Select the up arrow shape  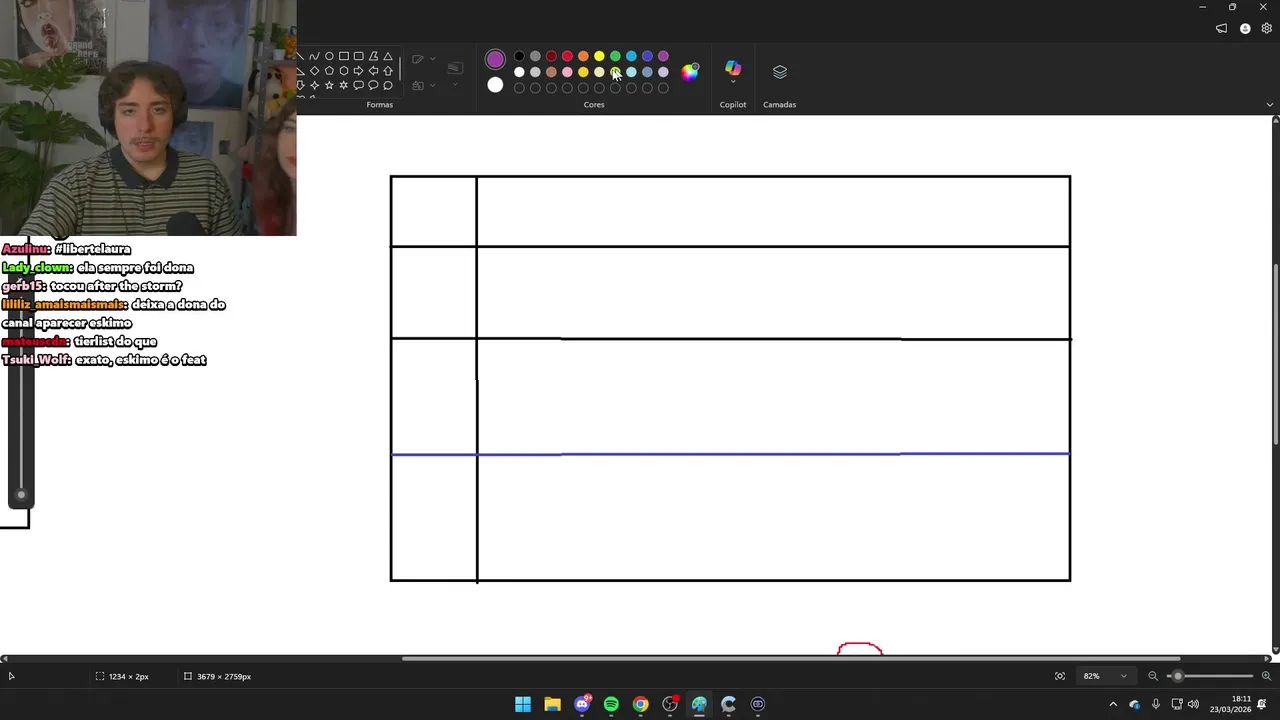tap(388, 71)
